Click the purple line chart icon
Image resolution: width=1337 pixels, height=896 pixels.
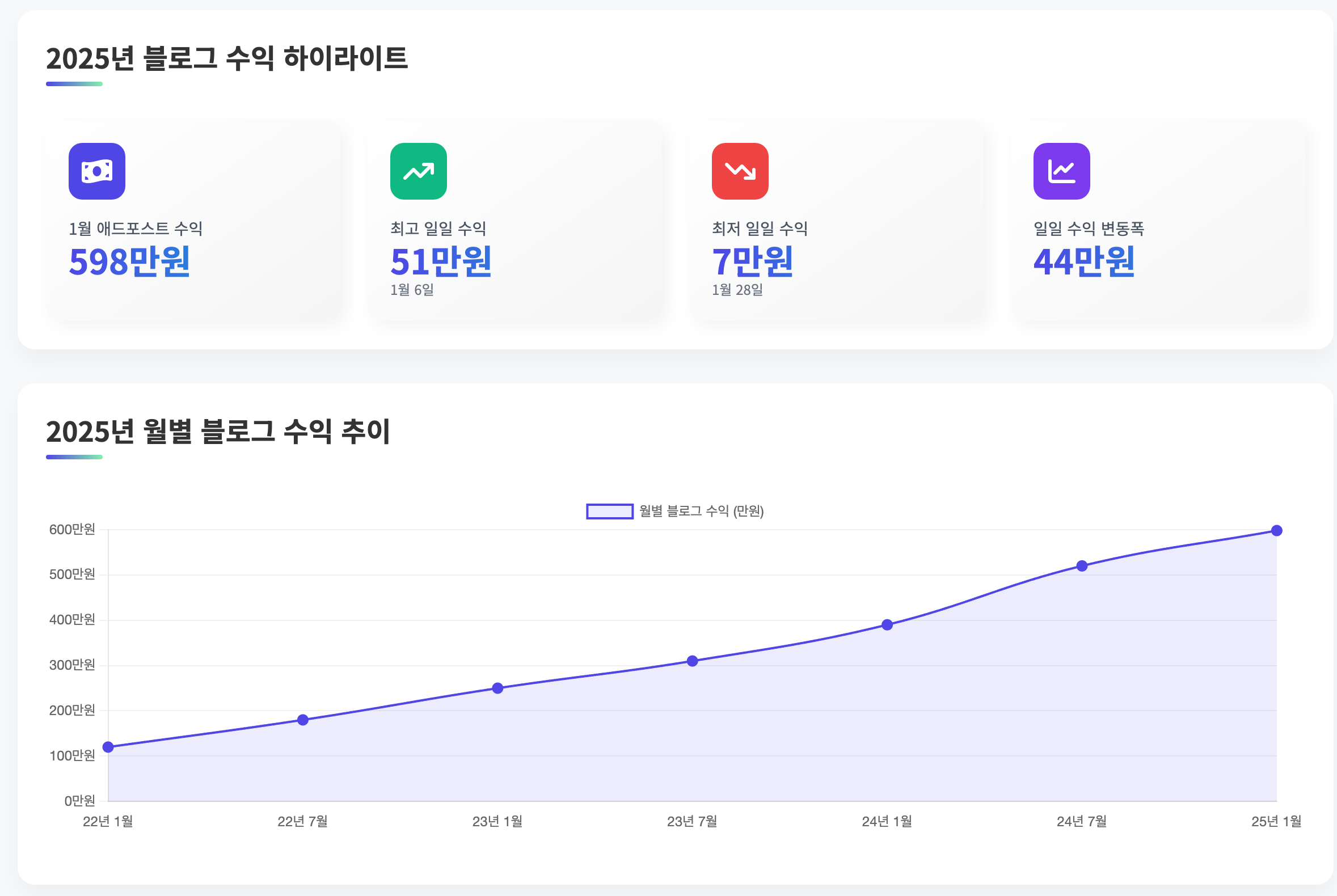click(x=1061, y=171)
